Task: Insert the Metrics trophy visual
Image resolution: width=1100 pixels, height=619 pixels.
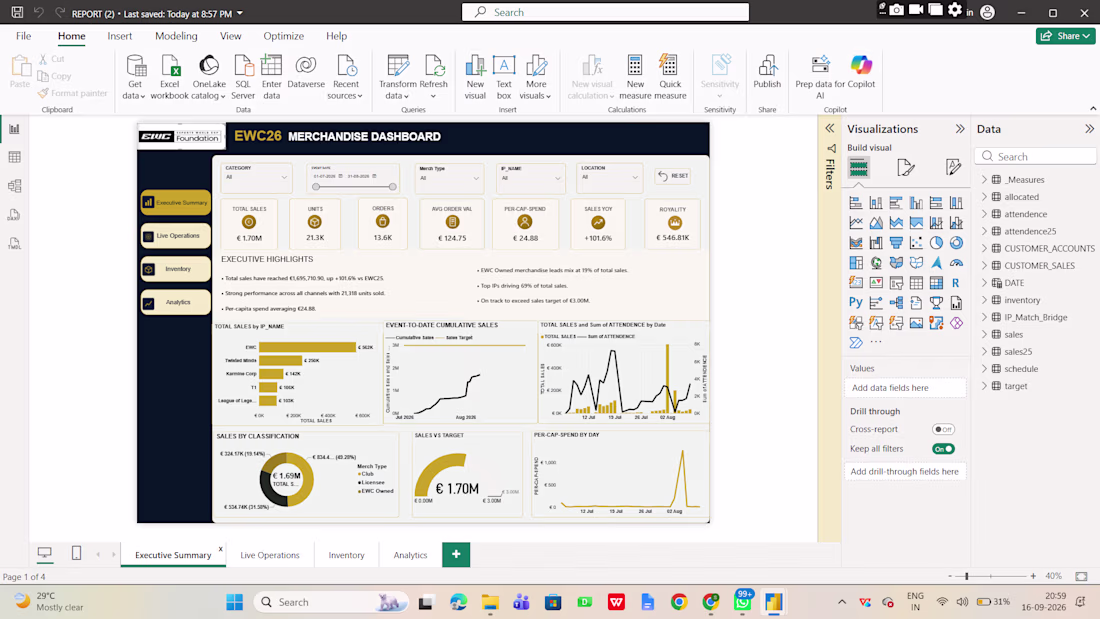Action: tap(937, 302)
